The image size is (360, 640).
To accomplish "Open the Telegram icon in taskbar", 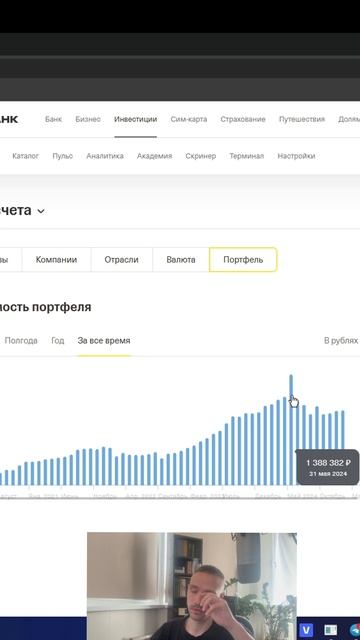I will pos(356,631).
